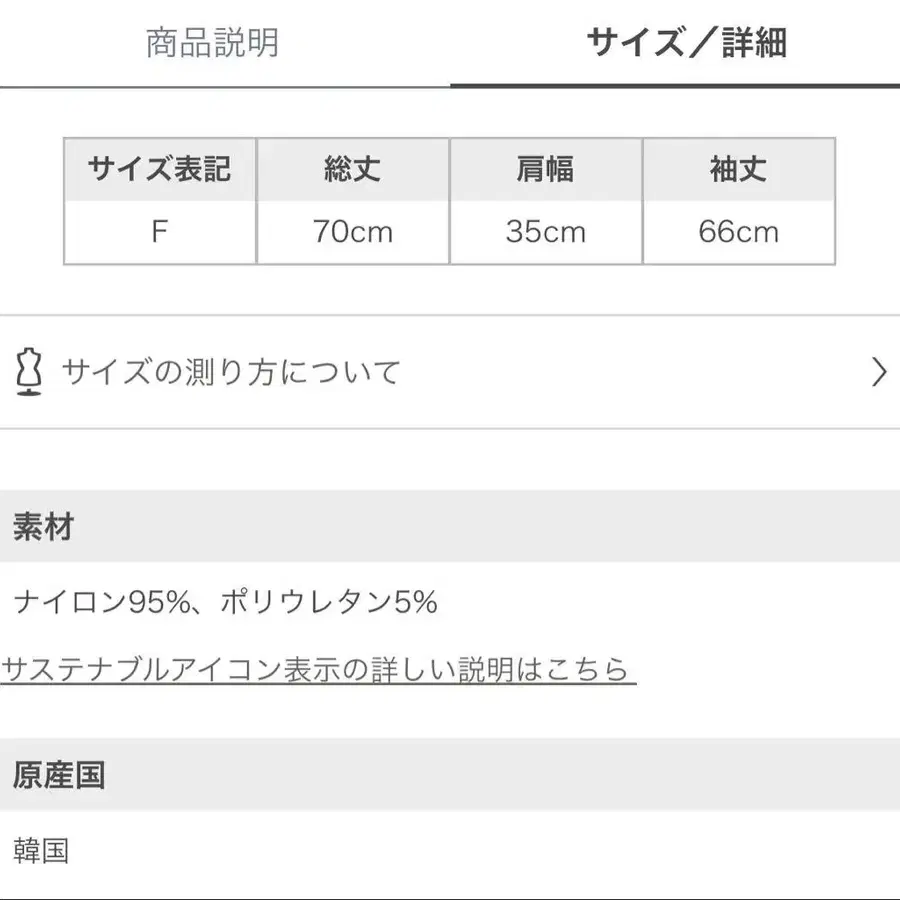The image size is (900, 900).
Task: Click the 総丈 column header
Action: pyautogui.click(x=353, y=170)
